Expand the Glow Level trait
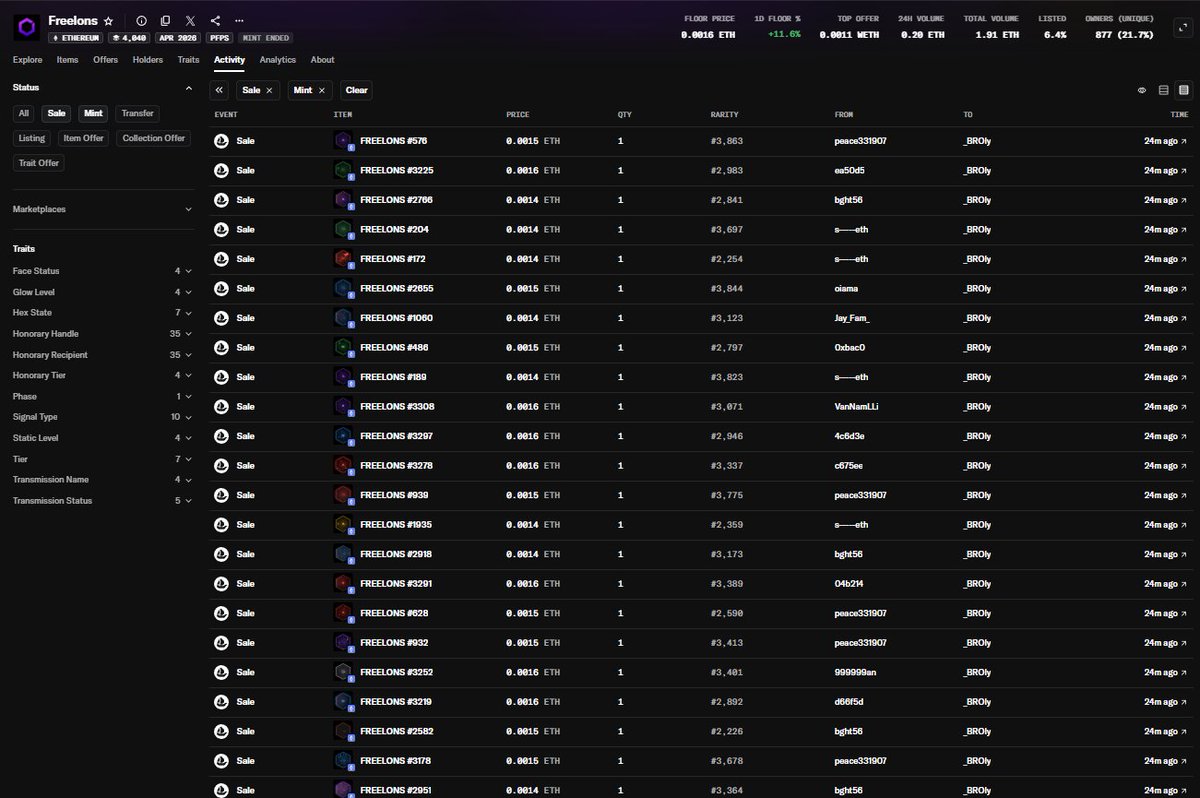Image resolution: width=1200 pixels, height=798 pixels. tap(103, 292)
